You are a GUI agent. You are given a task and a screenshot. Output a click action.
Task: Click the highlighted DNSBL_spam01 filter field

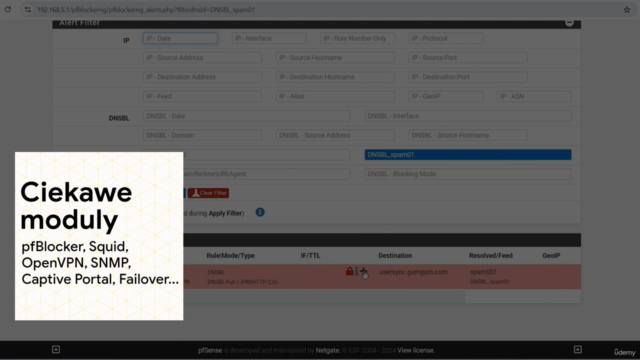468,155
